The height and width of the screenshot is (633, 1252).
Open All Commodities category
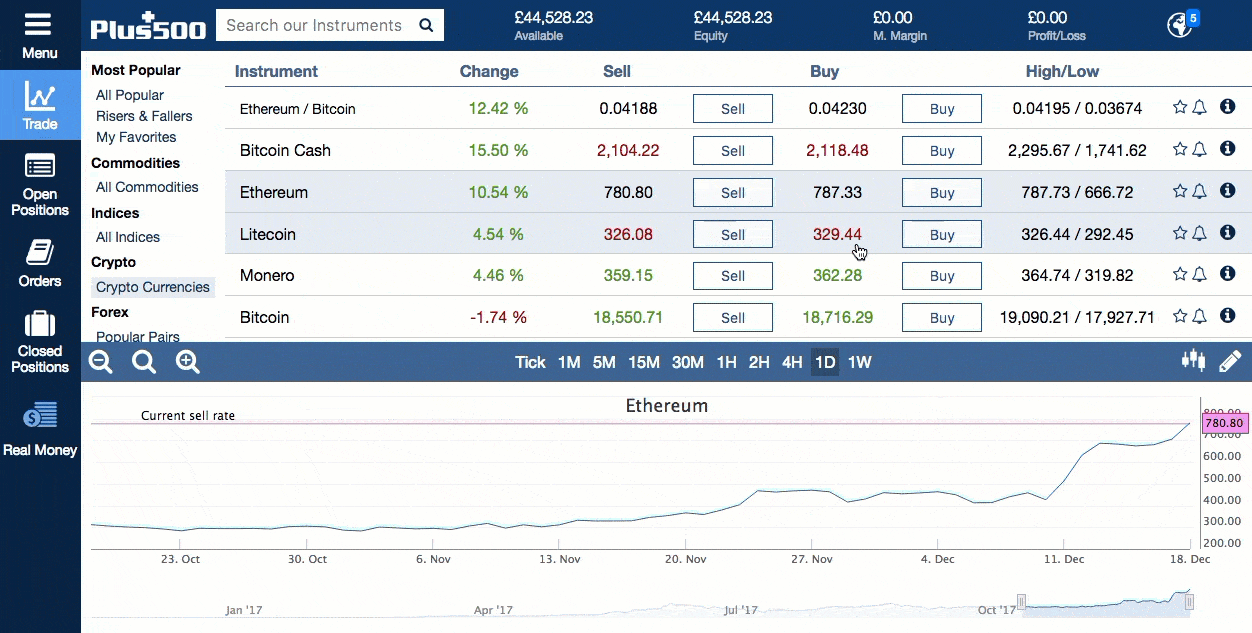coord(147,187)
